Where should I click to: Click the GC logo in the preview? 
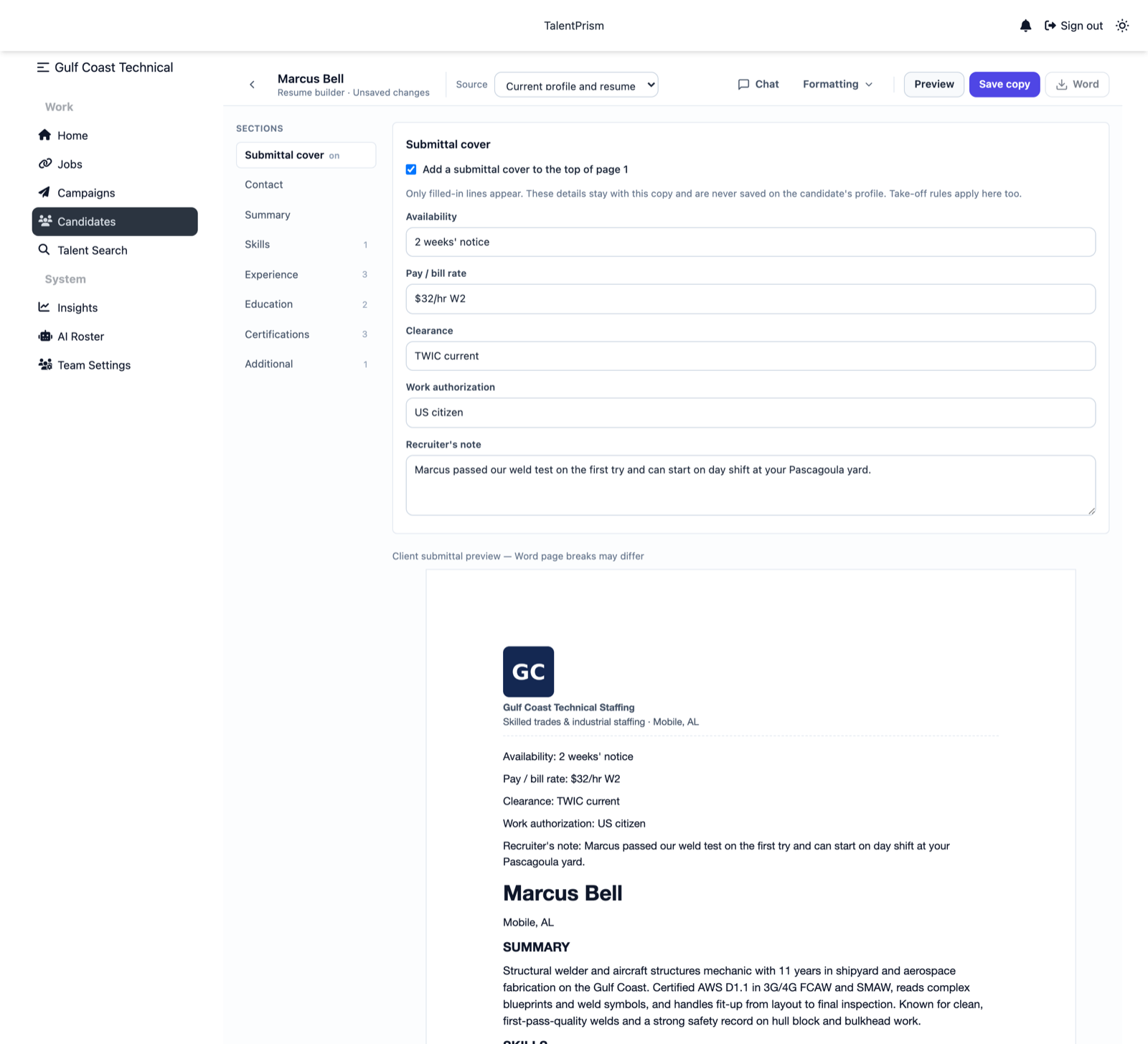[528, 672]
